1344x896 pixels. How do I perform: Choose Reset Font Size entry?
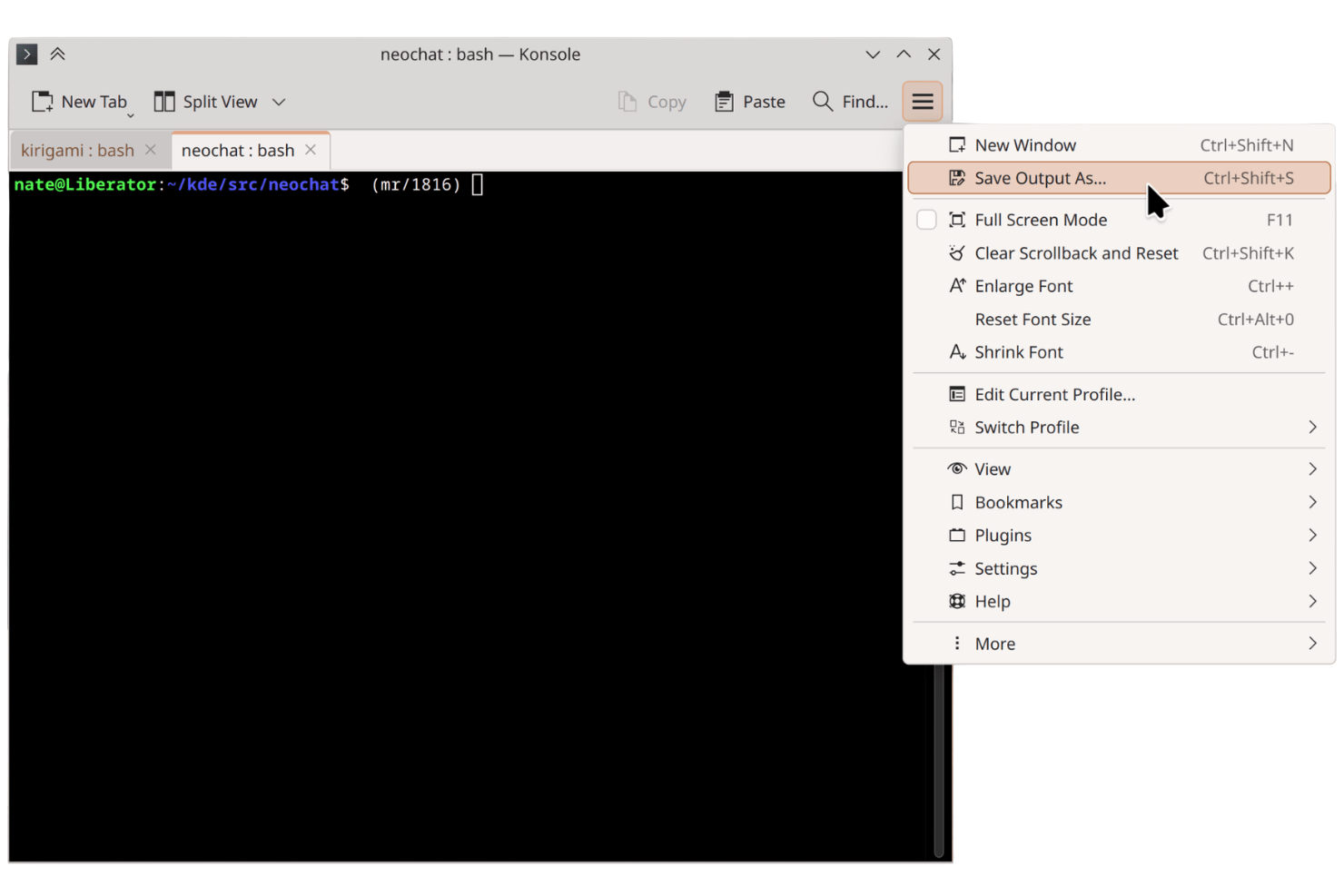[1119, 320]
